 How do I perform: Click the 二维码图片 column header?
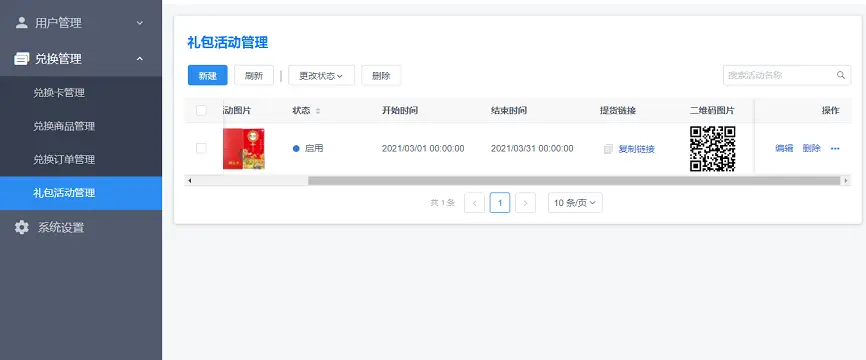coord(712,110)
